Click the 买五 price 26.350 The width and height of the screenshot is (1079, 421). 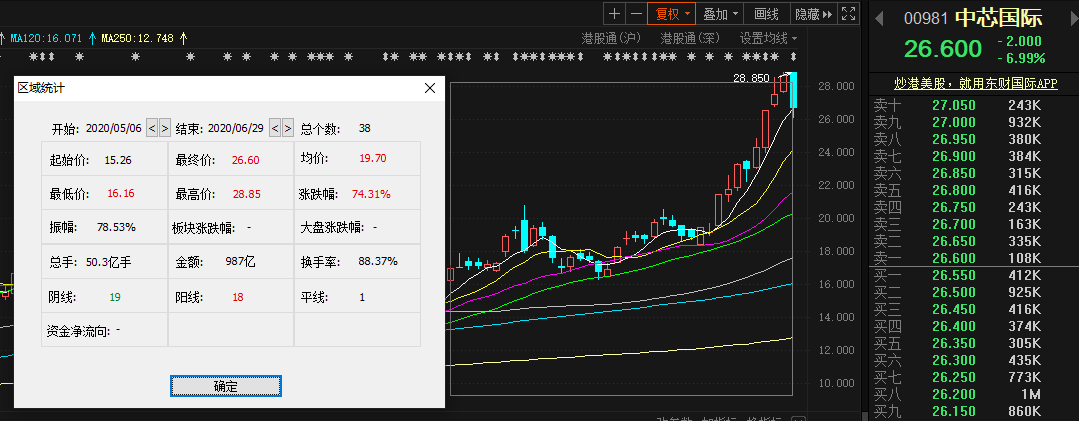[954, 343]
